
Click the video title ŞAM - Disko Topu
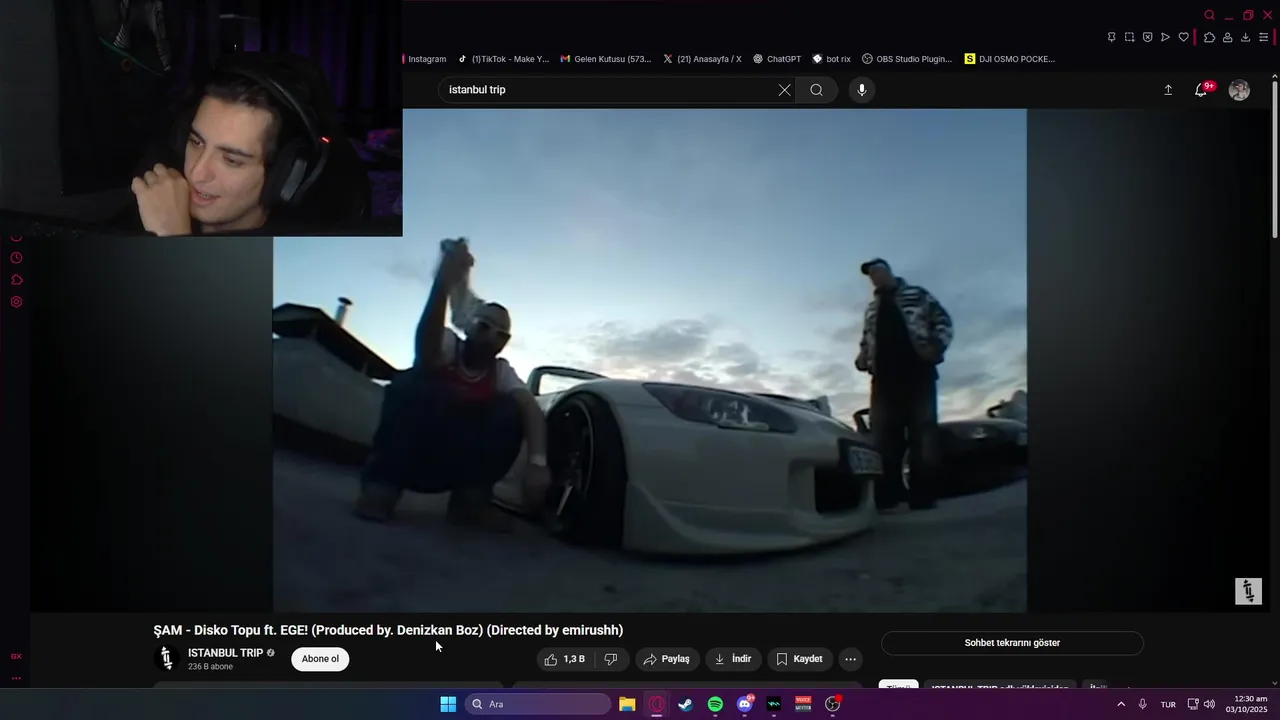coord(388,630)
